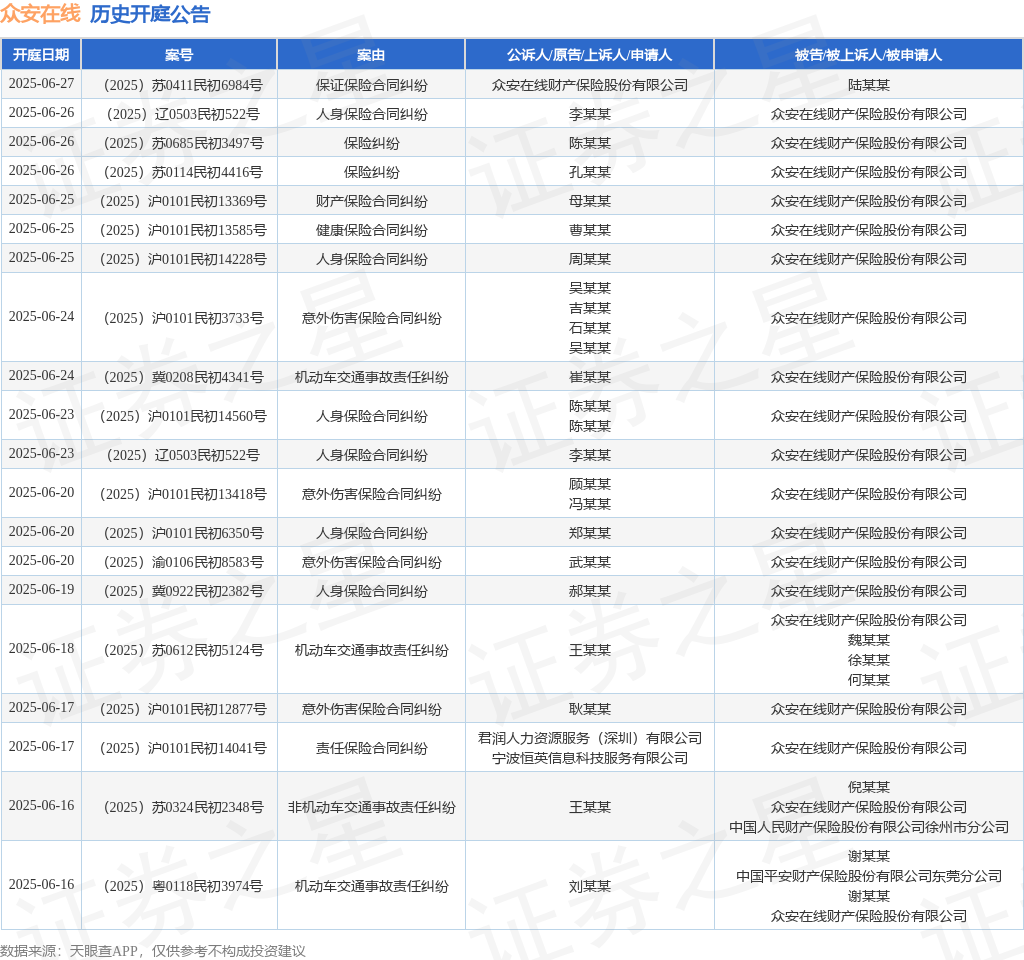Select case number (2025)苏0685民初3497号
This screenshot has height=960, width=1024.
179,143
